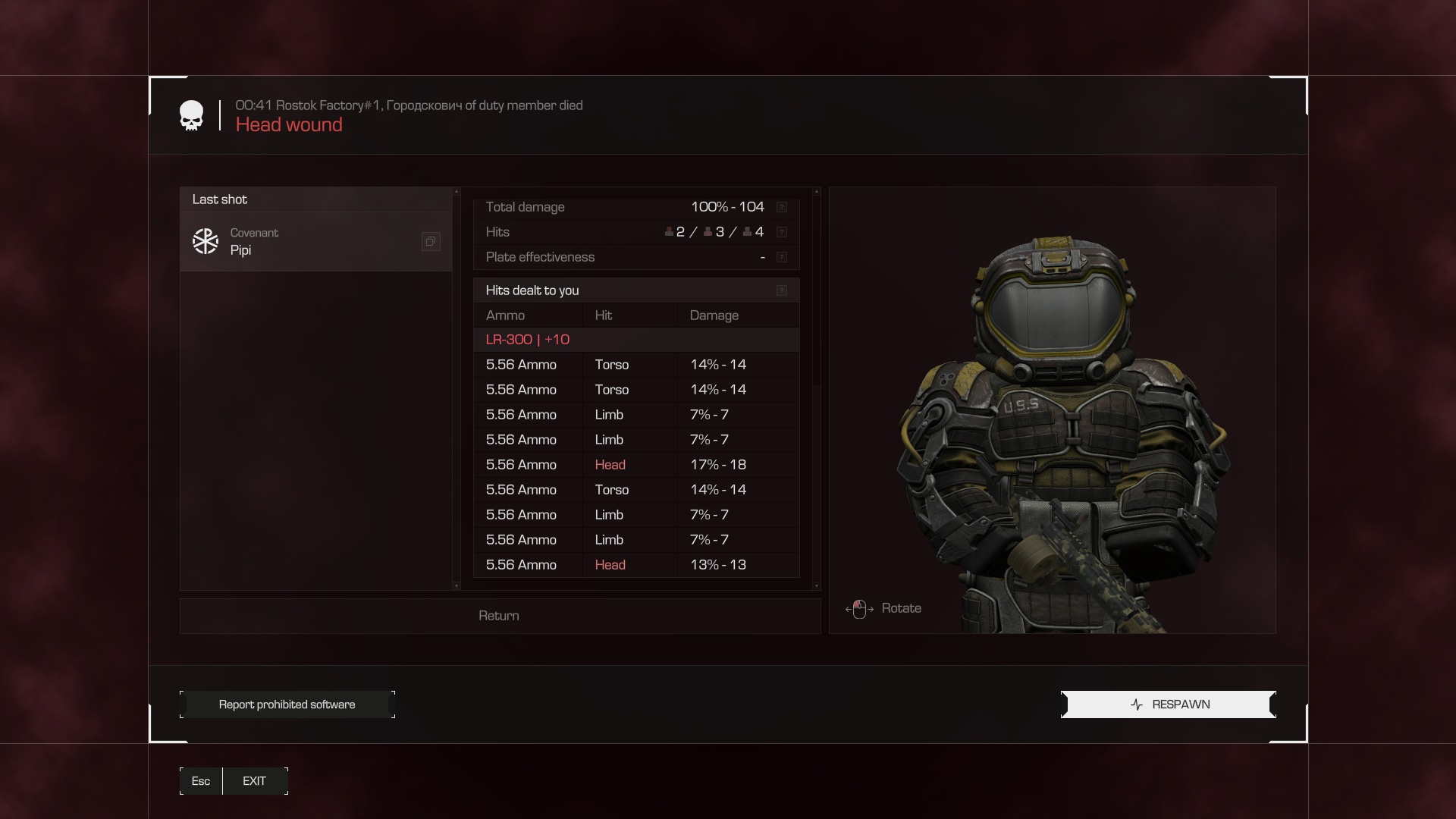Open help icon for Plate effectiveness
Image resolution: width=1456 pixels, height=819 pixels.
click(x=782, y=257)
